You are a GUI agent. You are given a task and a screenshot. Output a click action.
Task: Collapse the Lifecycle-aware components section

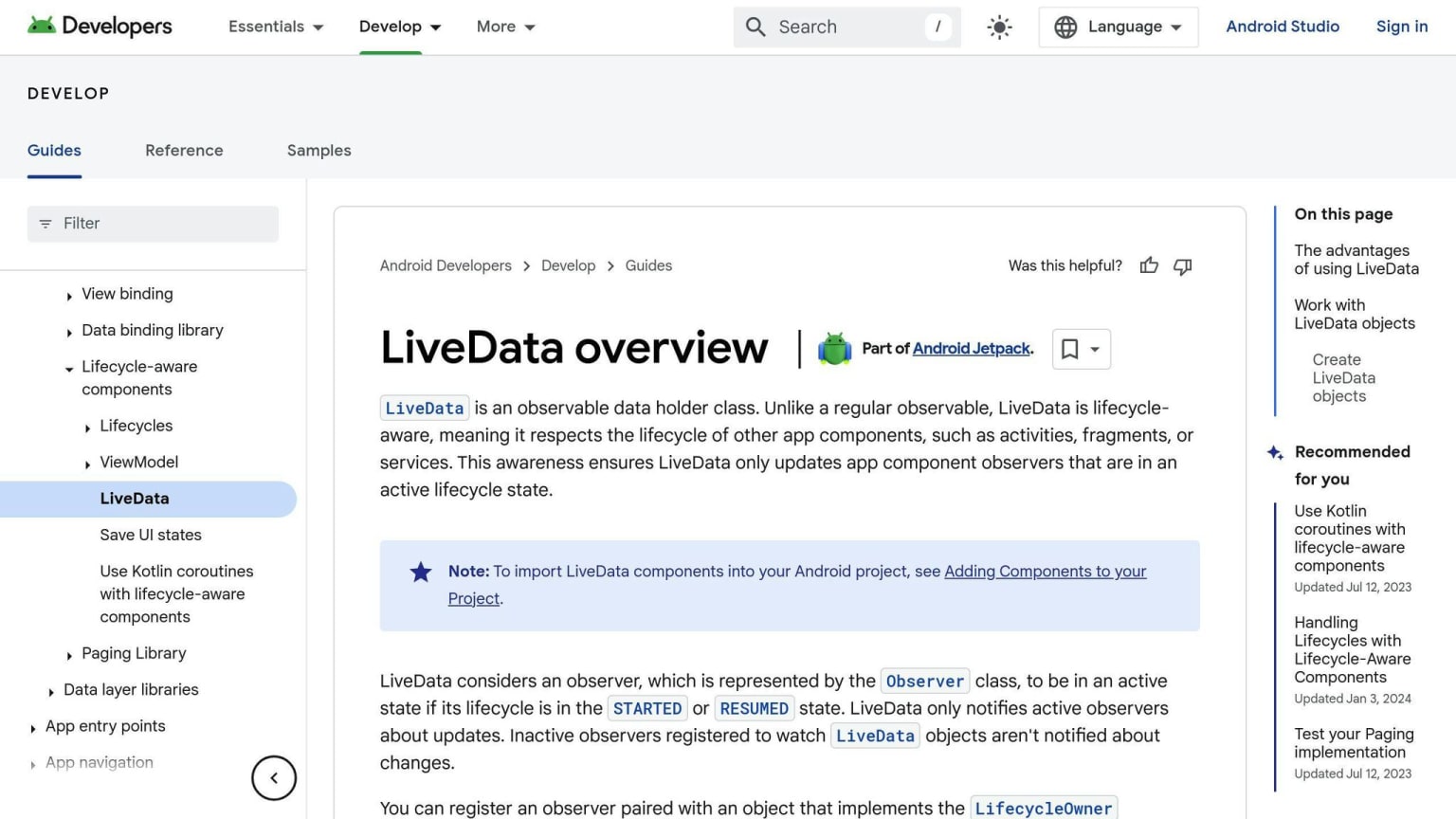point(69,369)
